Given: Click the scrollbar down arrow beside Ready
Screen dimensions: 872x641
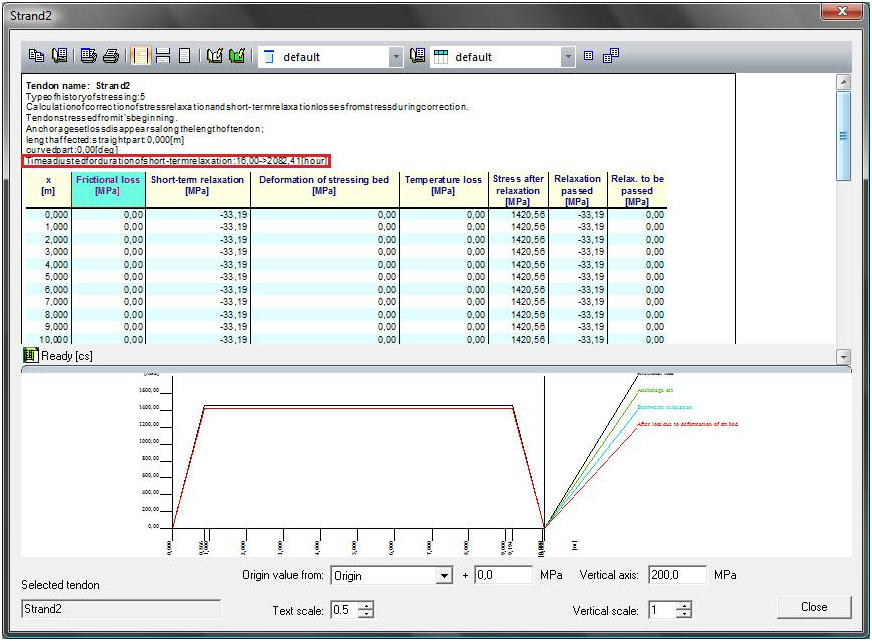Looking at the screenshot, I should point(844,356).
